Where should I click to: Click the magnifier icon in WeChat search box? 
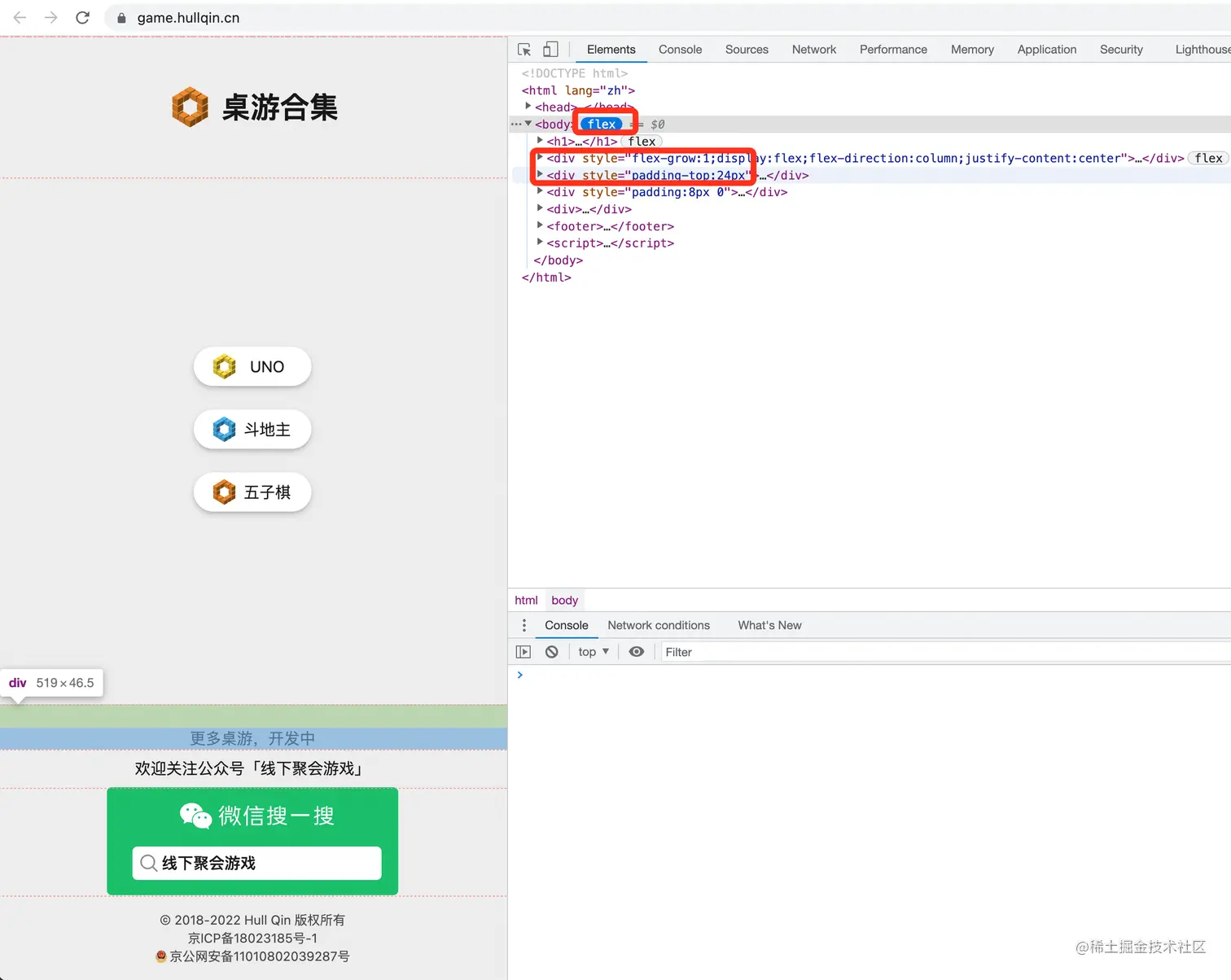[148, 863]
